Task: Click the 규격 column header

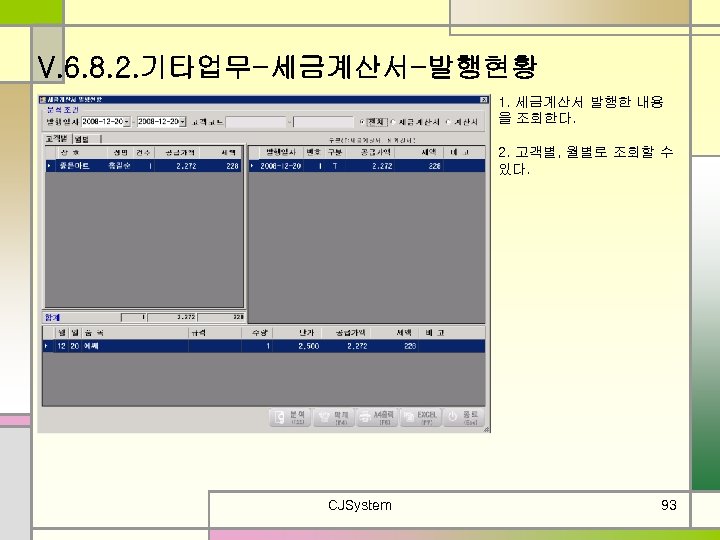Action: [x=214, y=333]
